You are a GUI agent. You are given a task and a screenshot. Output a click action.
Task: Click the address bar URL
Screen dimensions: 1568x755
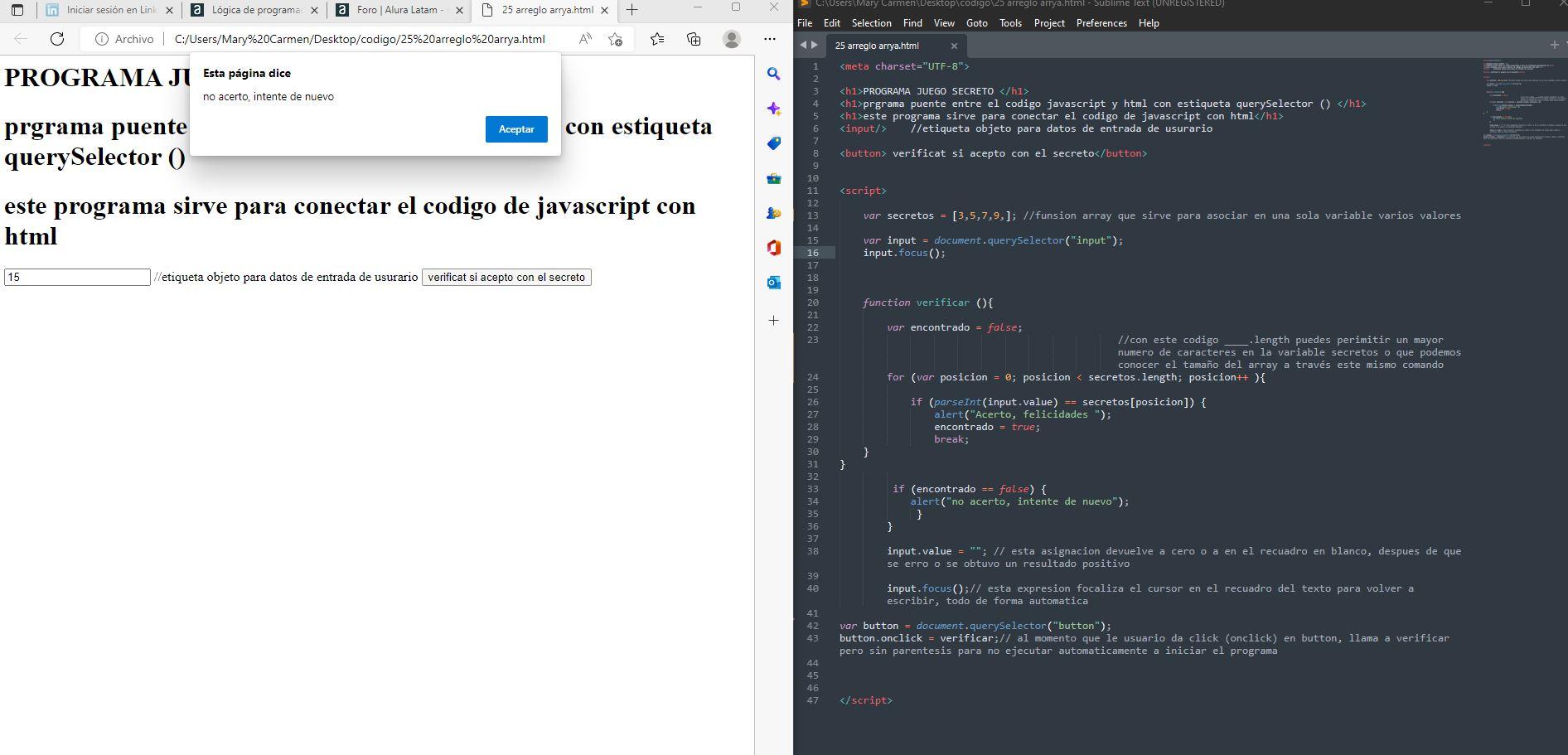click(360, 39)
